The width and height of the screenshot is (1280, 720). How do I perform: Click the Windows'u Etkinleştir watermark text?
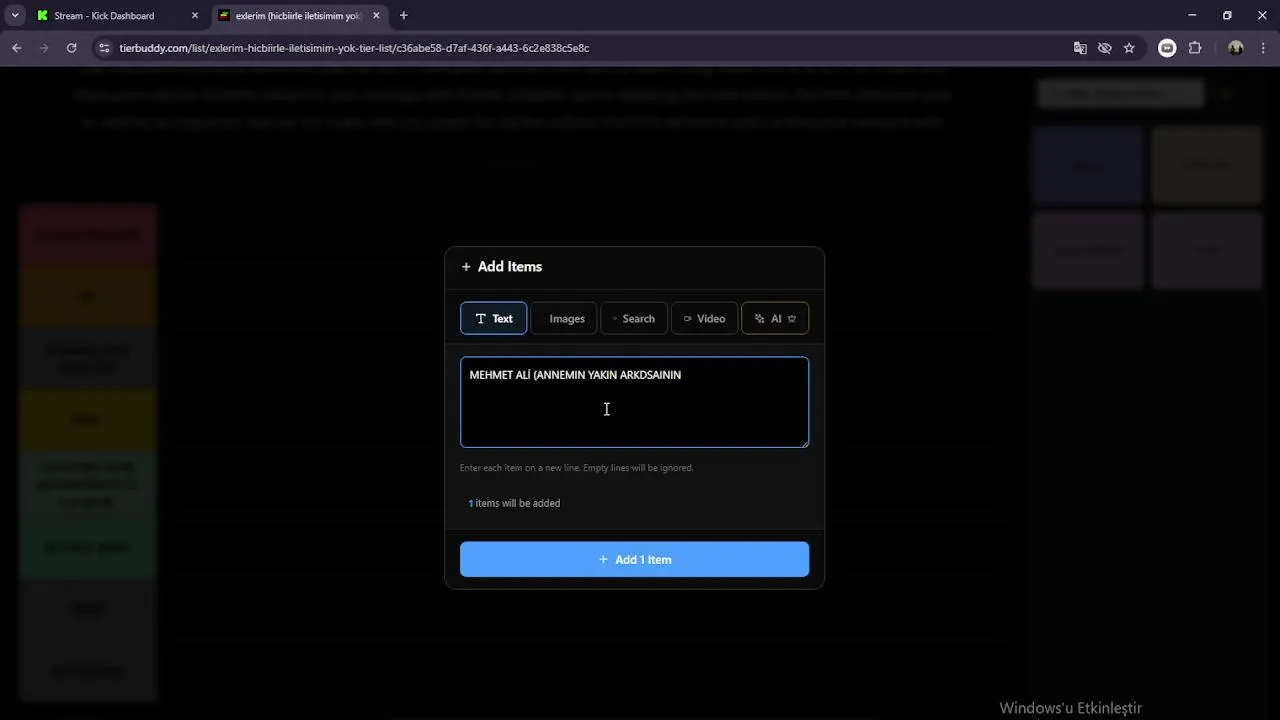[1070, 708]
